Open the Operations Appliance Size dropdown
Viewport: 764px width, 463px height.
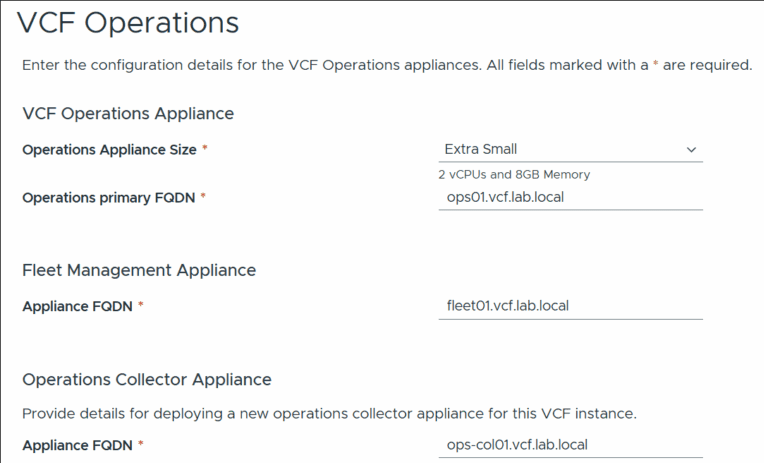[570, 149]
